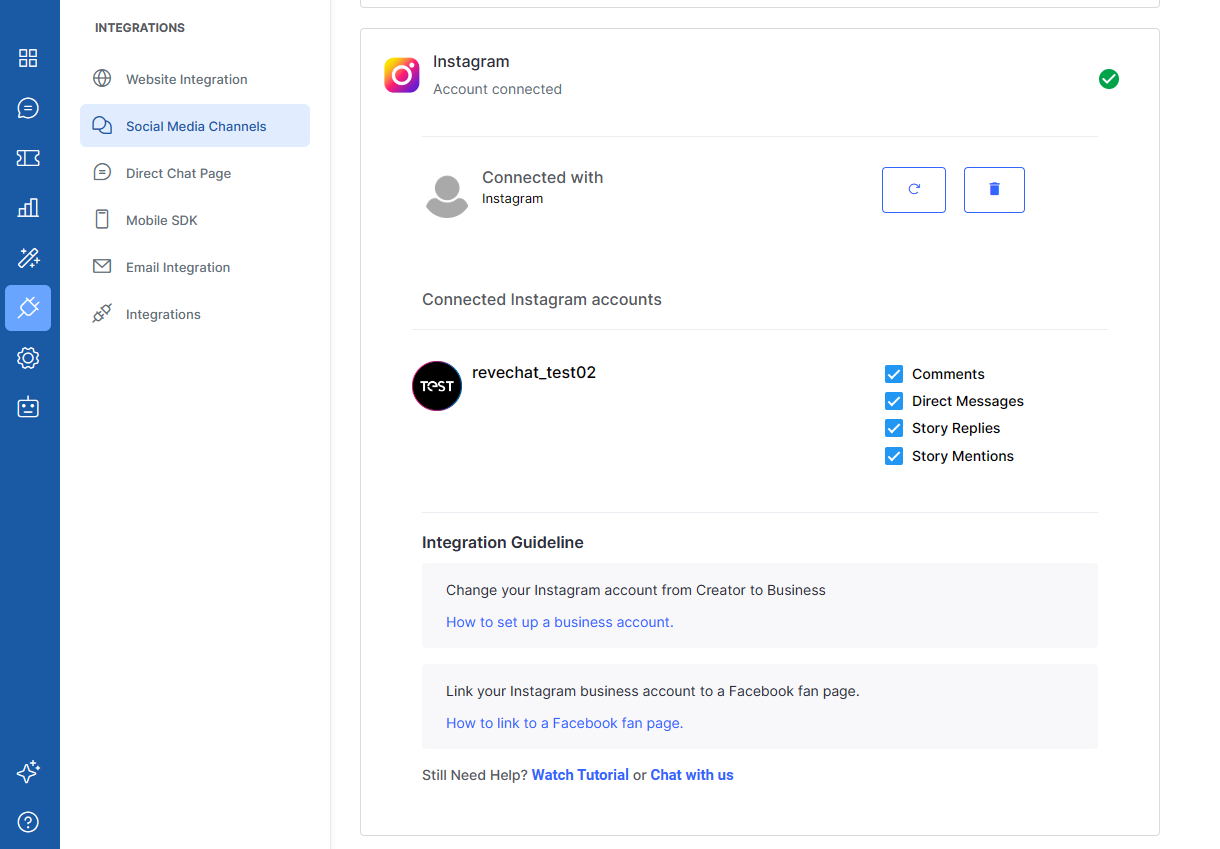Open the ticket icon in left rail
1220x849 pixels.
pos(28,158)
